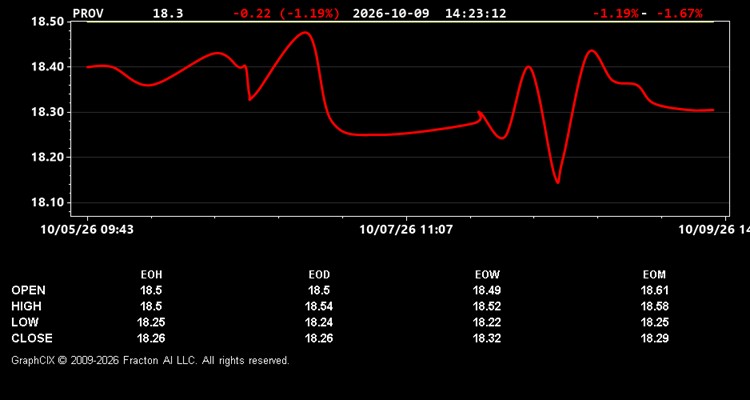Click the EOW LOW value 18.22
The width and height of the screenshot is (750, 400).
(x=487, y=322)
